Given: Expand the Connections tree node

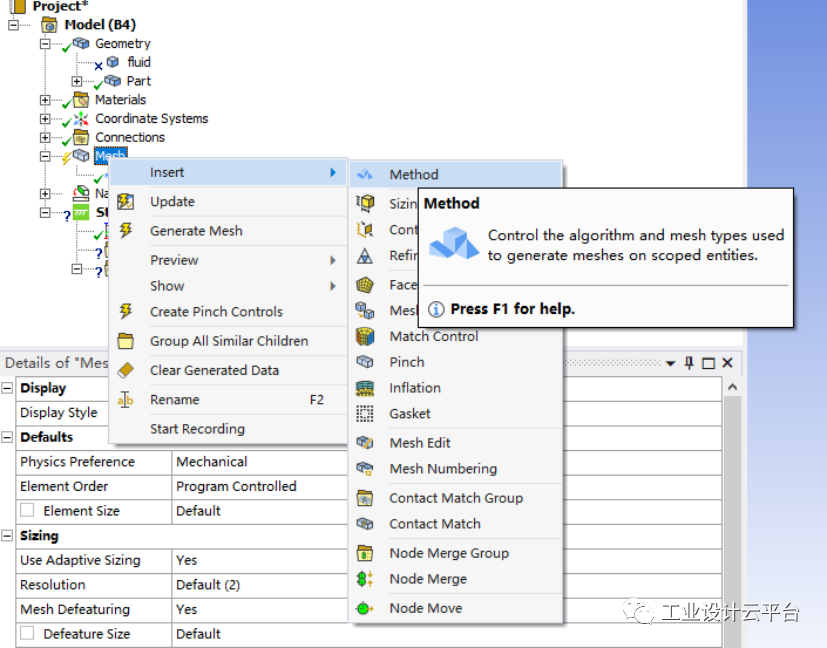Looking at the screenshot, I should click(45, 138).
